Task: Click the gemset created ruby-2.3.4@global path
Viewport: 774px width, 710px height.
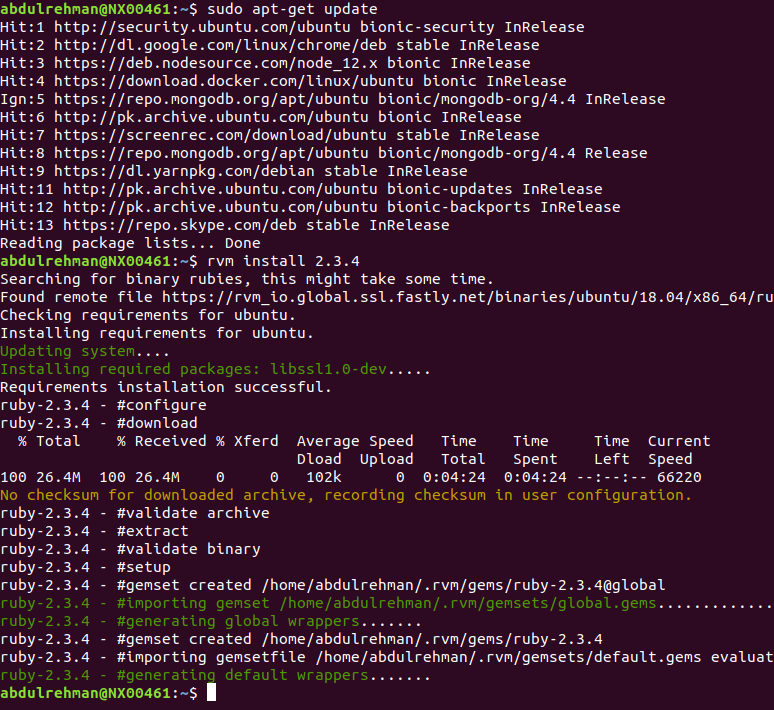Action: pos(463,586)
